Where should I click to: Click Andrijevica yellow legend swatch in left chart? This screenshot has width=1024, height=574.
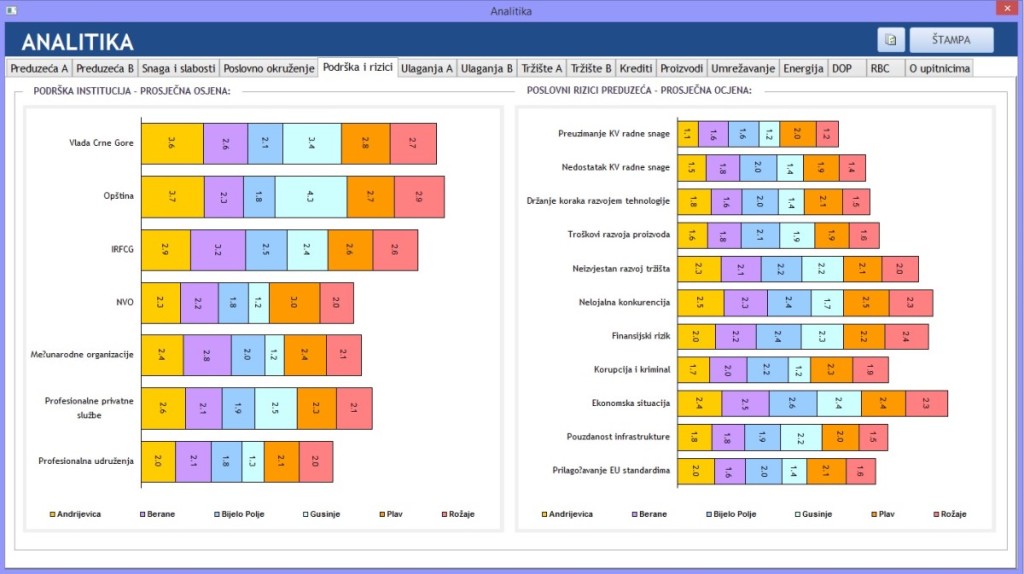pyautogui.click(x=53, y=514)
